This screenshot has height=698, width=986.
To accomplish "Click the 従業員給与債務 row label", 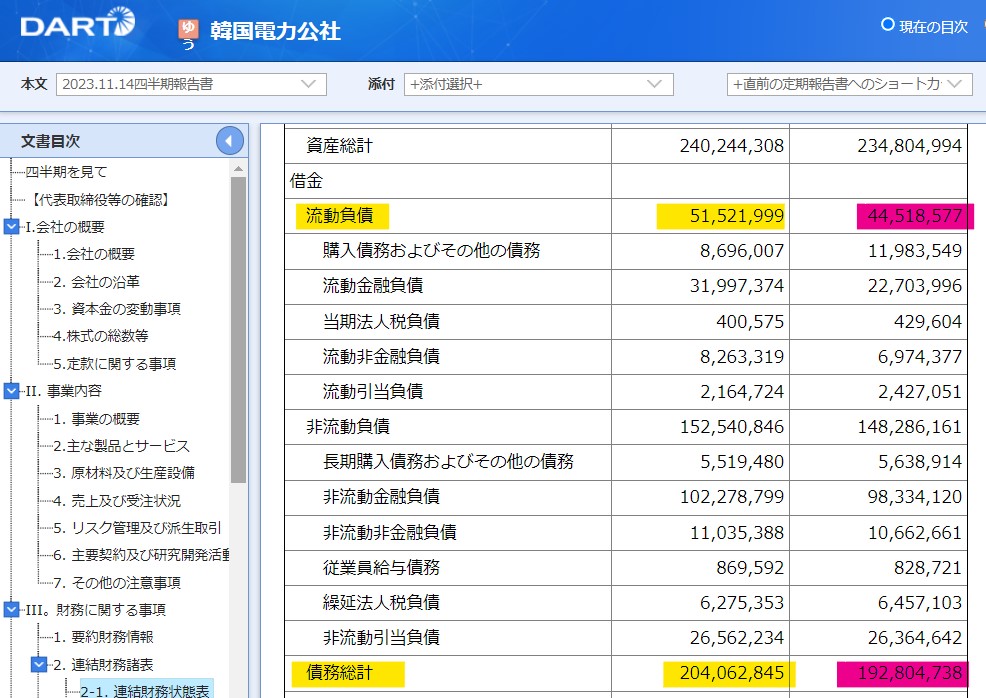I will [x=381, y=567].
